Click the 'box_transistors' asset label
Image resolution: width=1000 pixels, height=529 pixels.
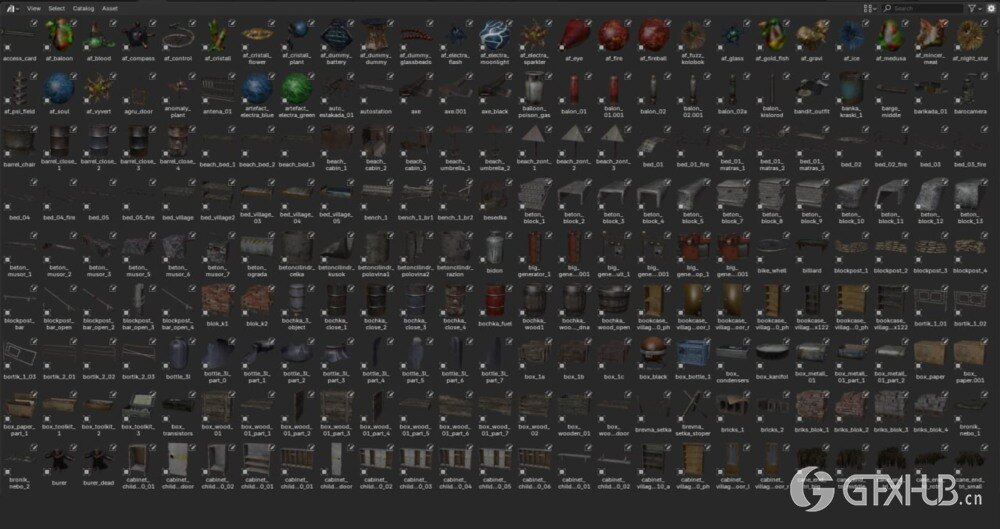click(x=178, y=430)
